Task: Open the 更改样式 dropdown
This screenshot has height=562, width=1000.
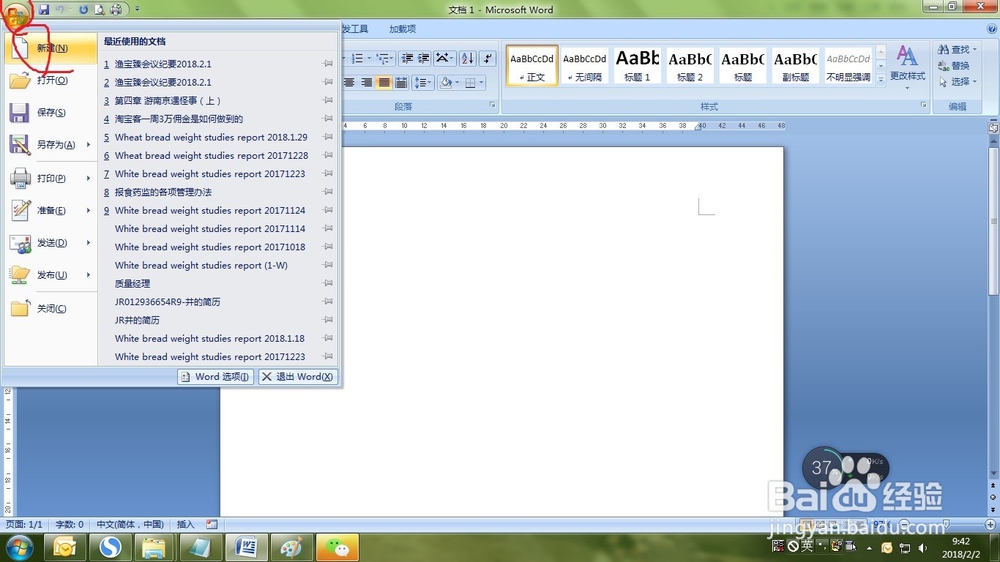Action: [x=908, y=68]
